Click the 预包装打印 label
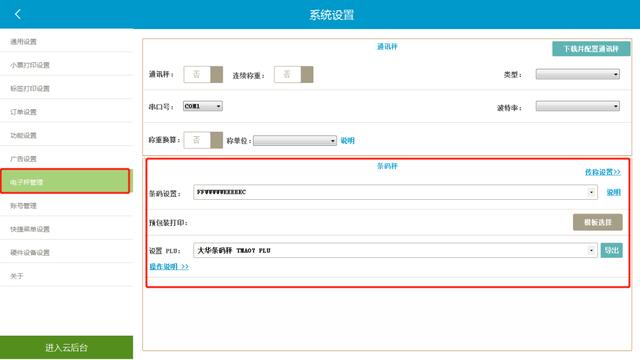 [x=168, y=222]
